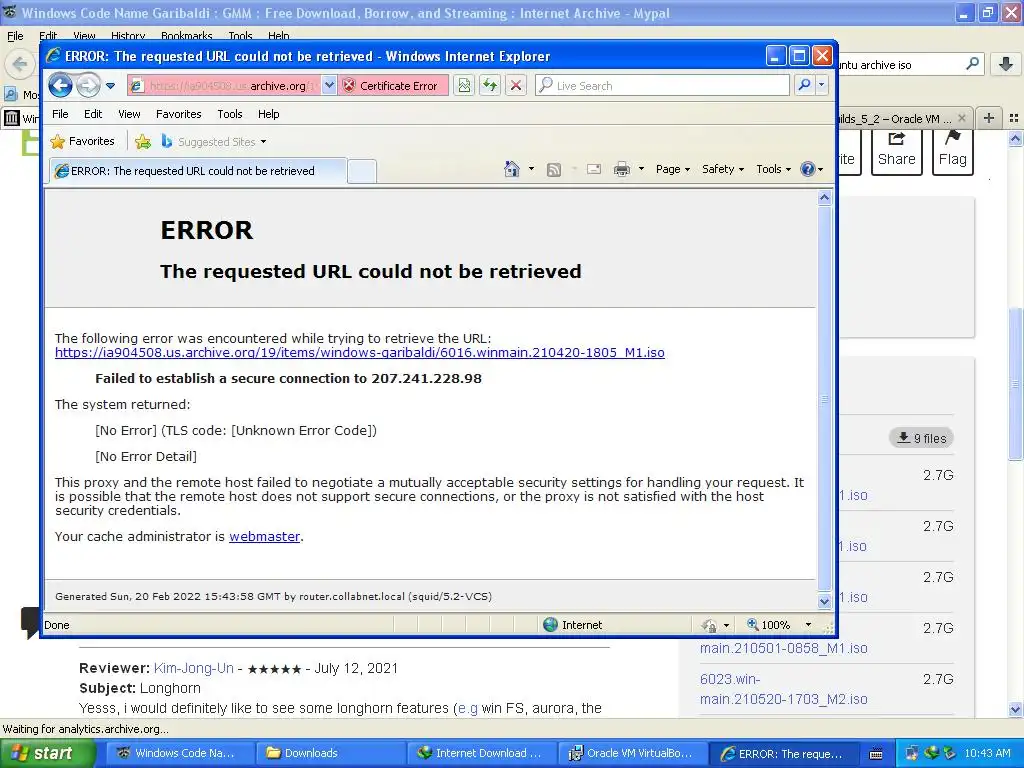Click Windows Start button
Viewport: 1024px width, 768px height.
48,753
